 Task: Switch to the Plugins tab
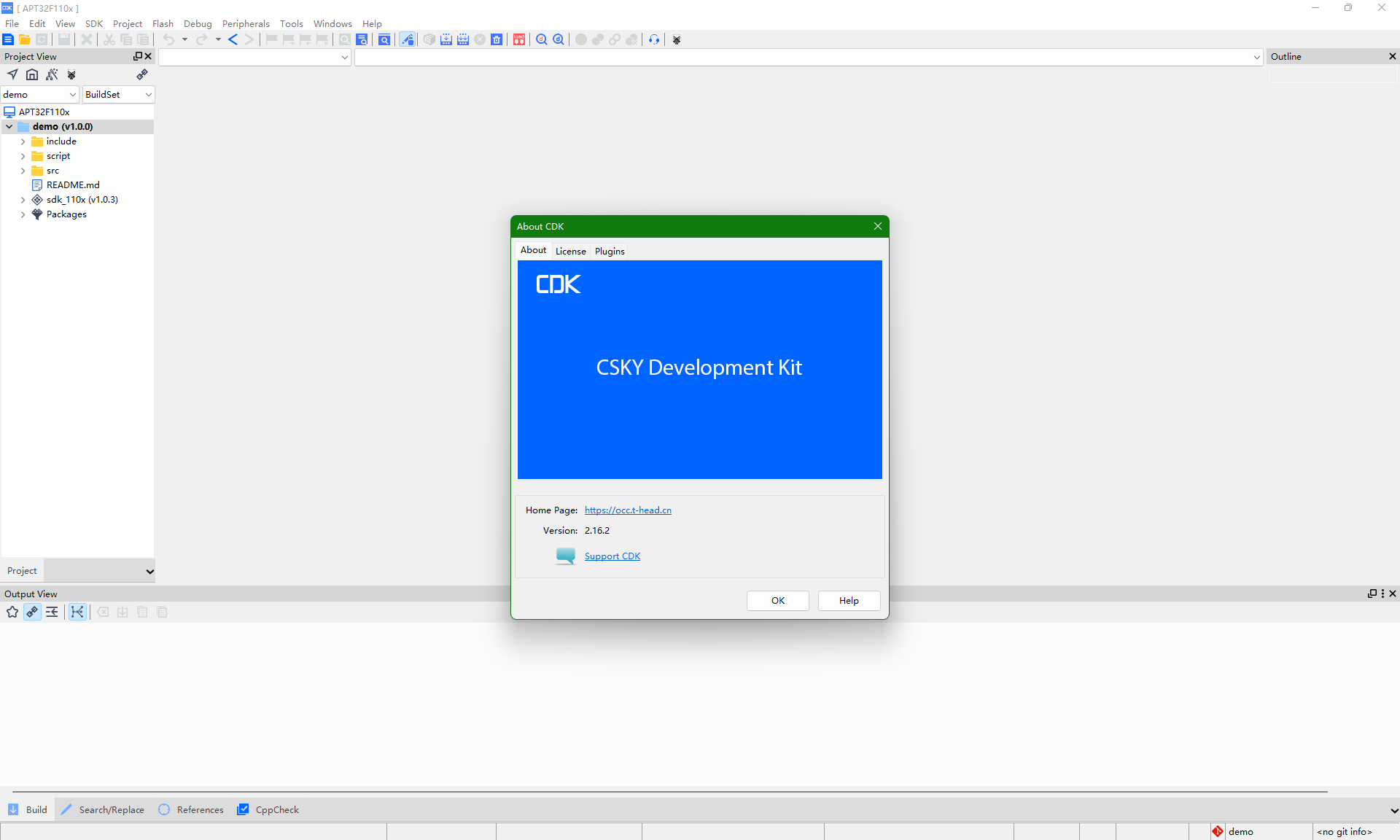610,251
